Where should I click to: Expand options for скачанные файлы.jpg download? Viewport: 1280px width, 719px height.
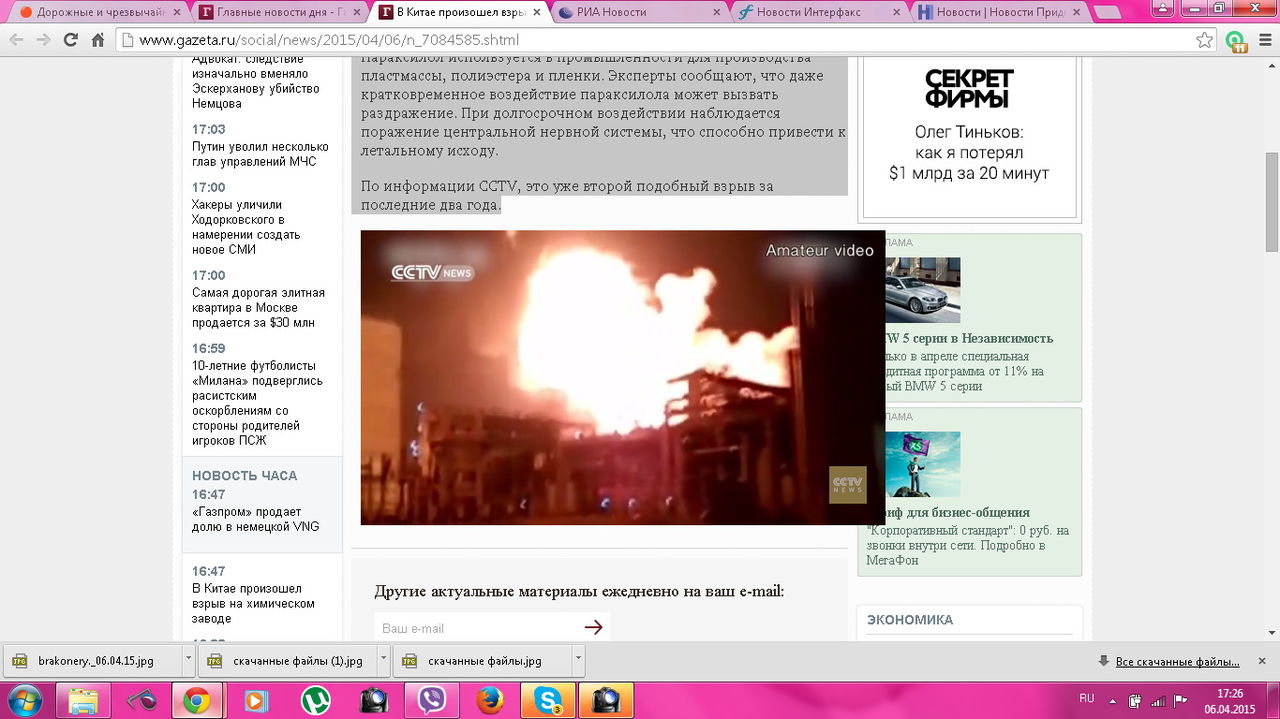coord(578,661)
